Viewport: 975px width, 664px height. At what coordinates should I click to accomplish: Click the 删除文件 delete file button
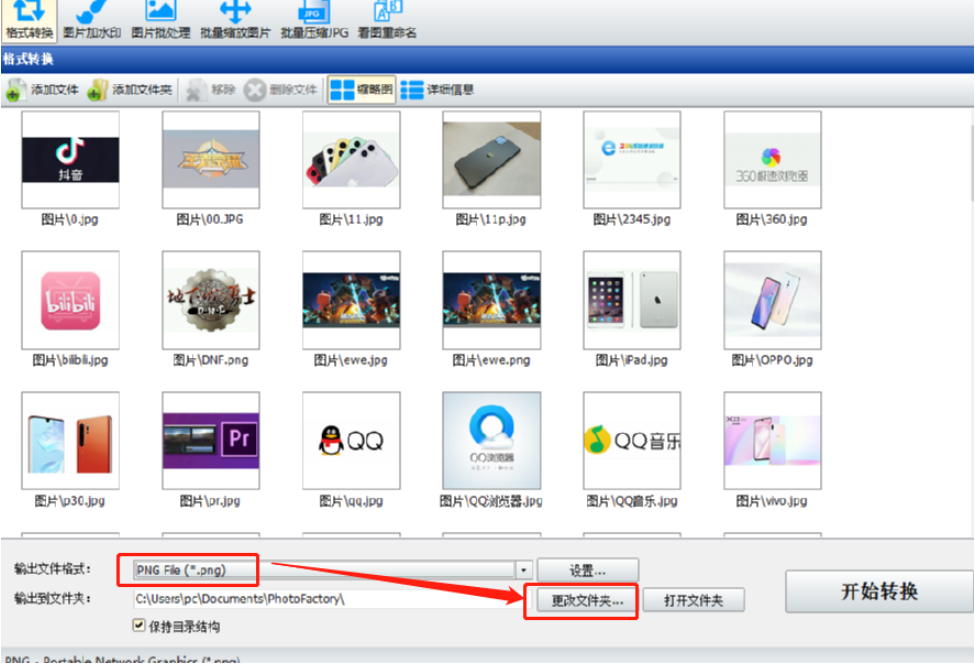click(280, 90)
